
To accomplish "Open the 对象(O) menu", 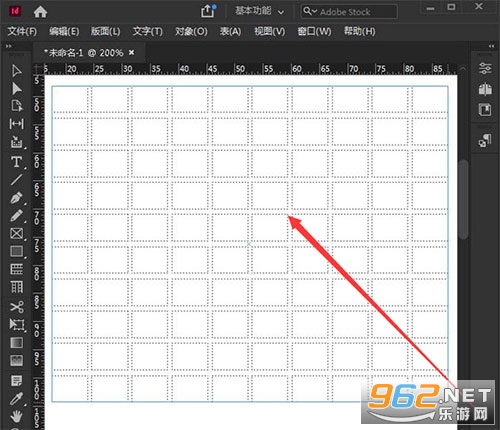I will point(191,31).
